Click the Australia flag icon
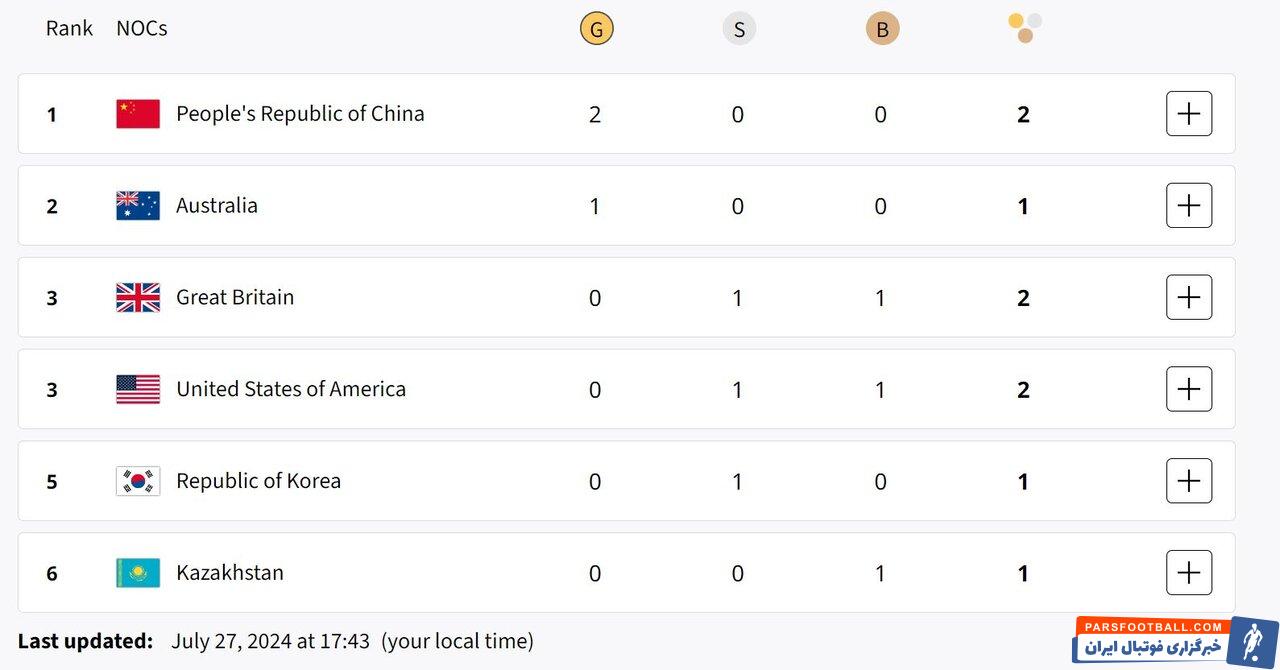1280x670 pixels. coord(138,206)
